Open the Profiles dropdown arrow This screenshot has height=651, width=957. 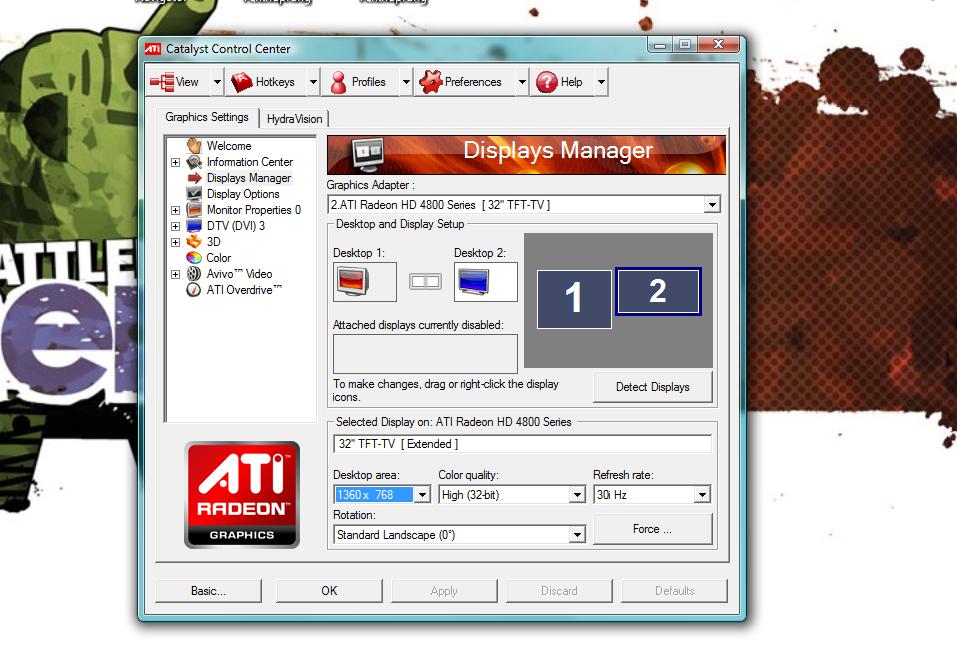(x=406, y=82)
